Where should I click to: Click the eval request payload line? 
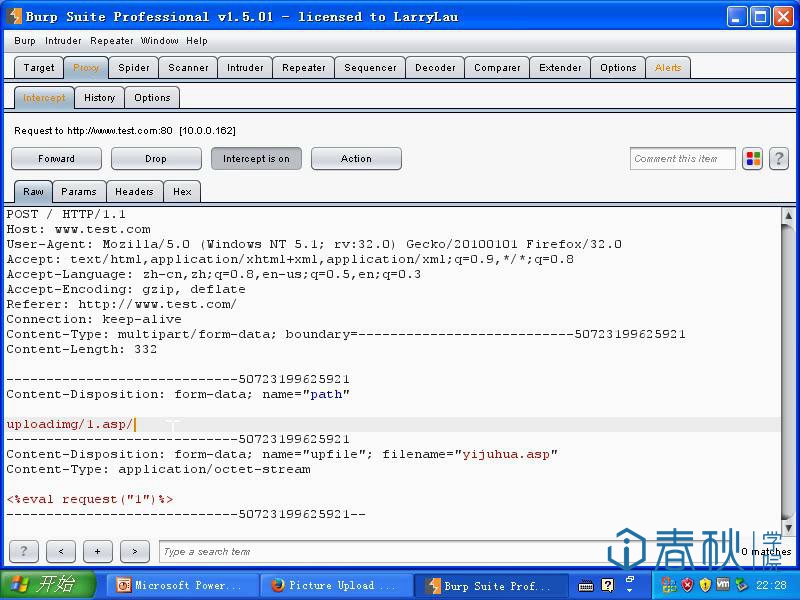(90, 499)
